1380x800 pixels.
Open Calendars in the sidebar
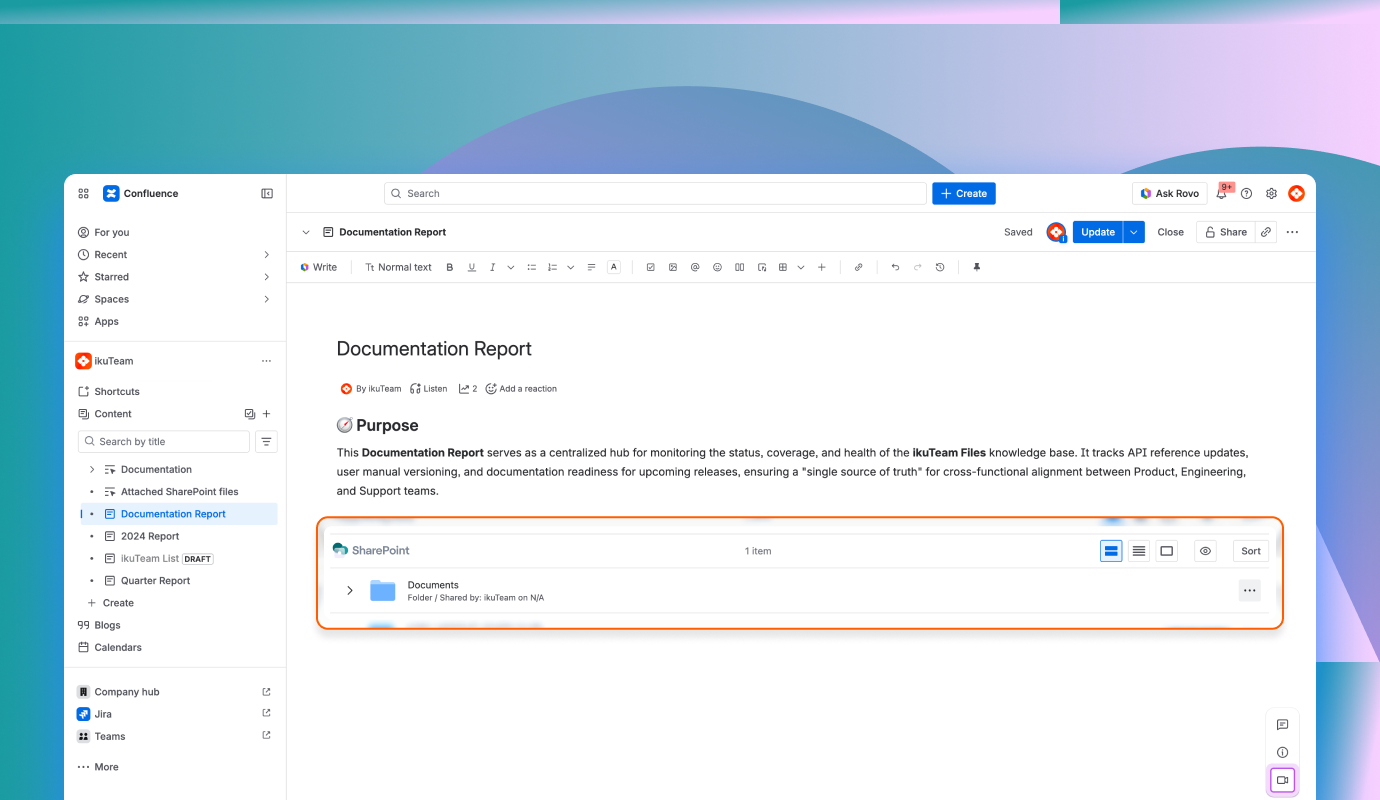point(118,647)
